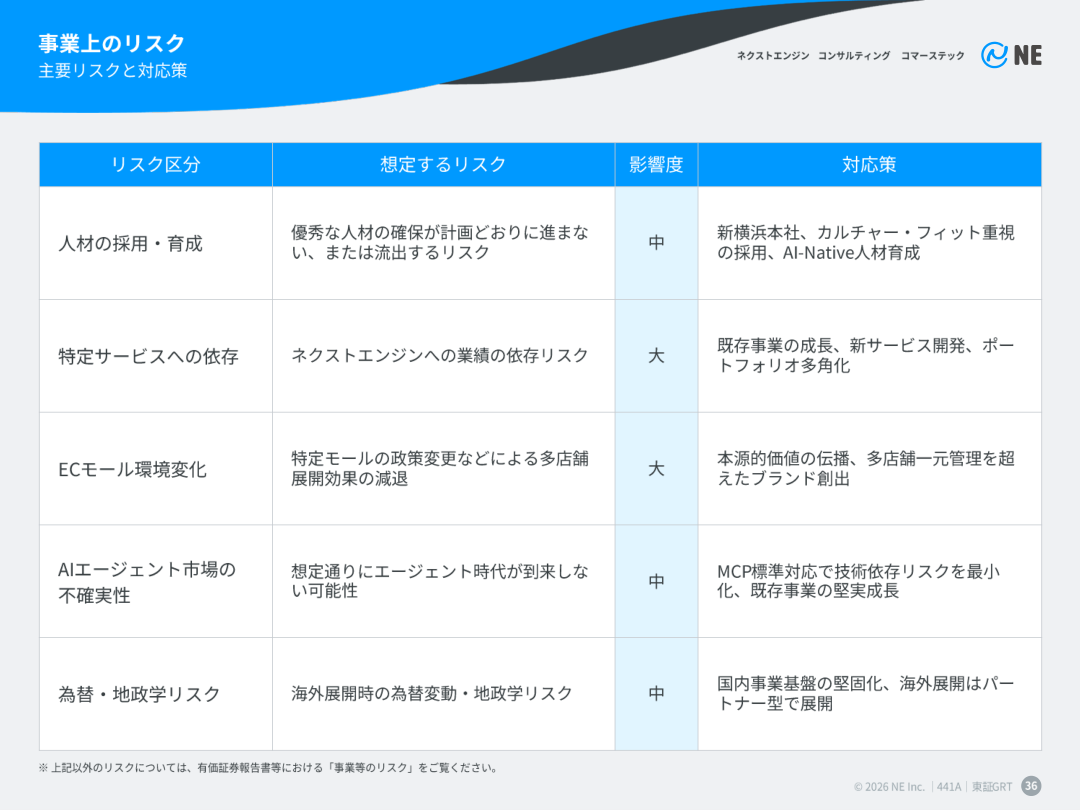Click コマーステック in the header
This screenshot has height=810, width=1080.
pyautogui.click(x=933, y=56)
